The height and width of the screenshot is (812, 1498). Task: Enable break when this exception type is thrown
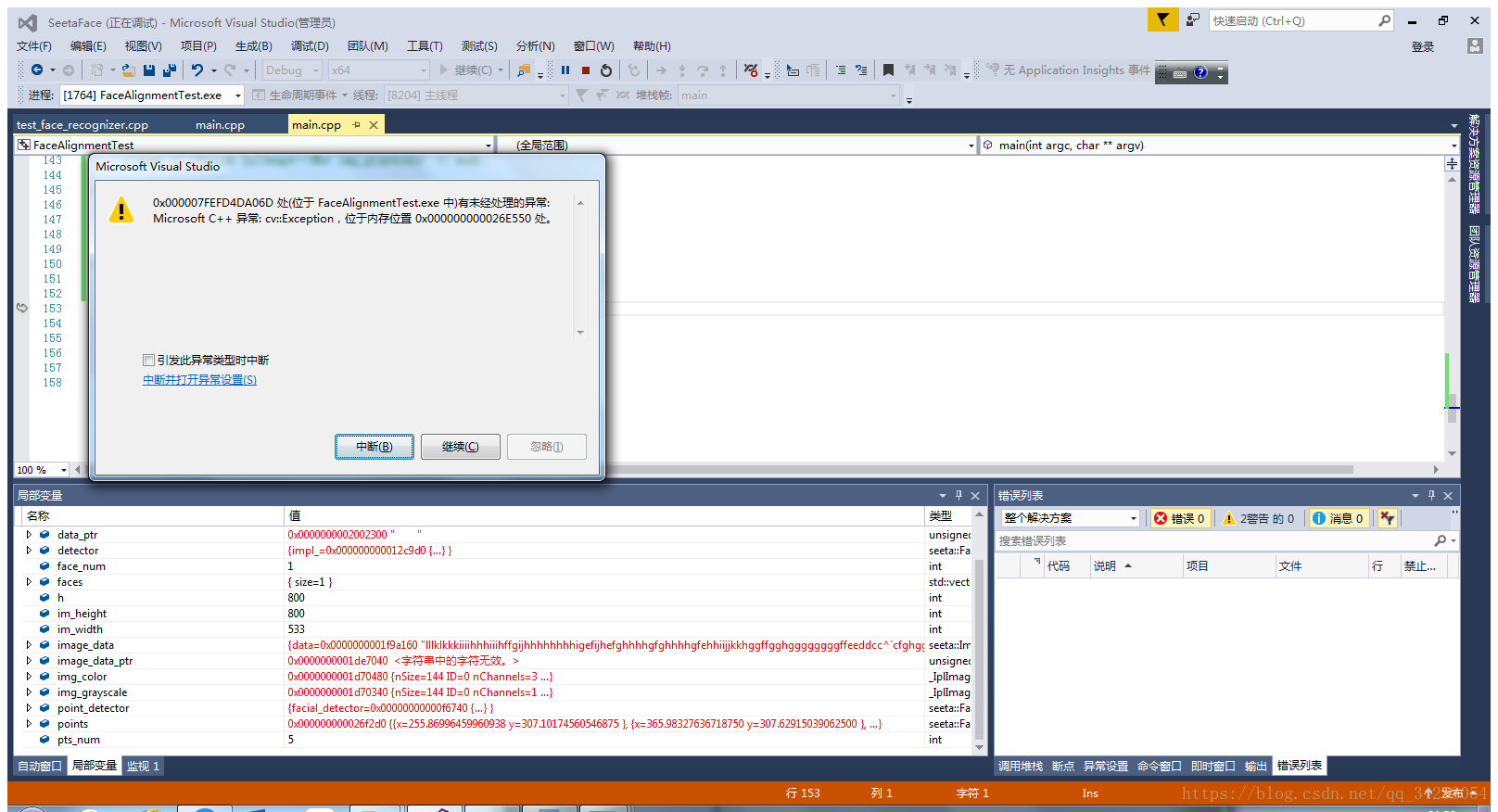click(x=148, y=360)
